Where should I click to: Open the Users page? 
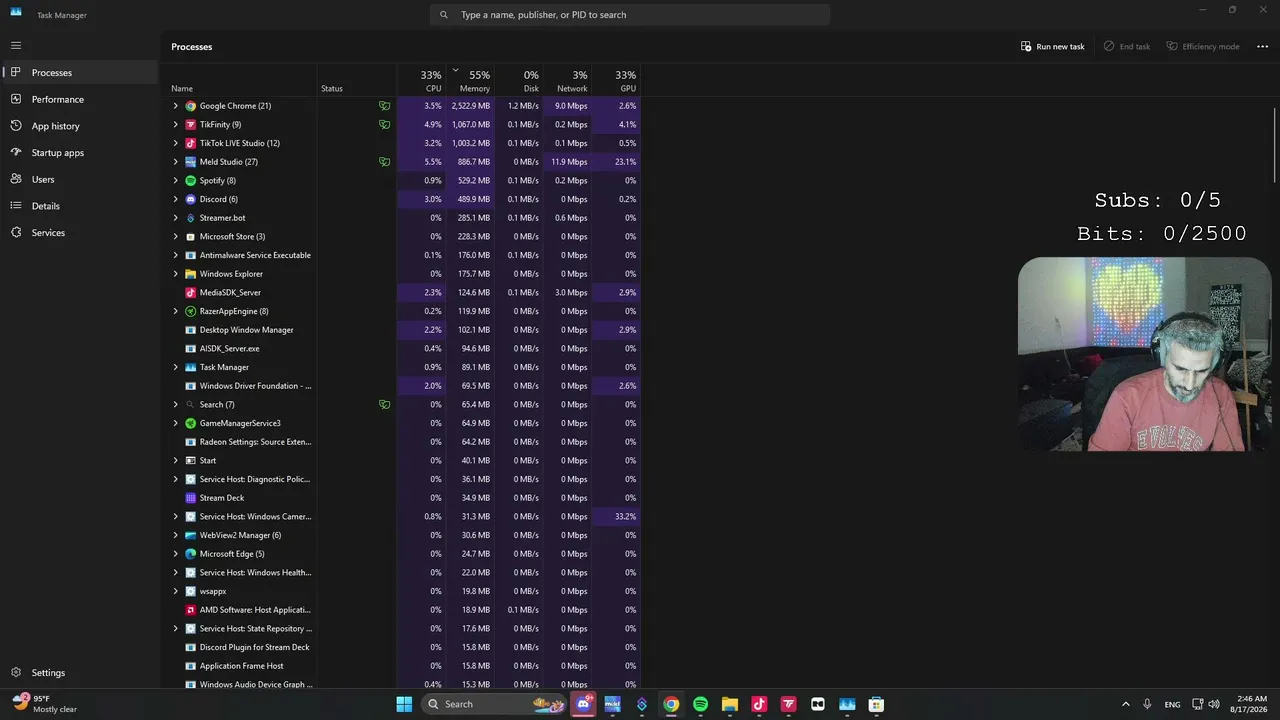pos(80,179)
